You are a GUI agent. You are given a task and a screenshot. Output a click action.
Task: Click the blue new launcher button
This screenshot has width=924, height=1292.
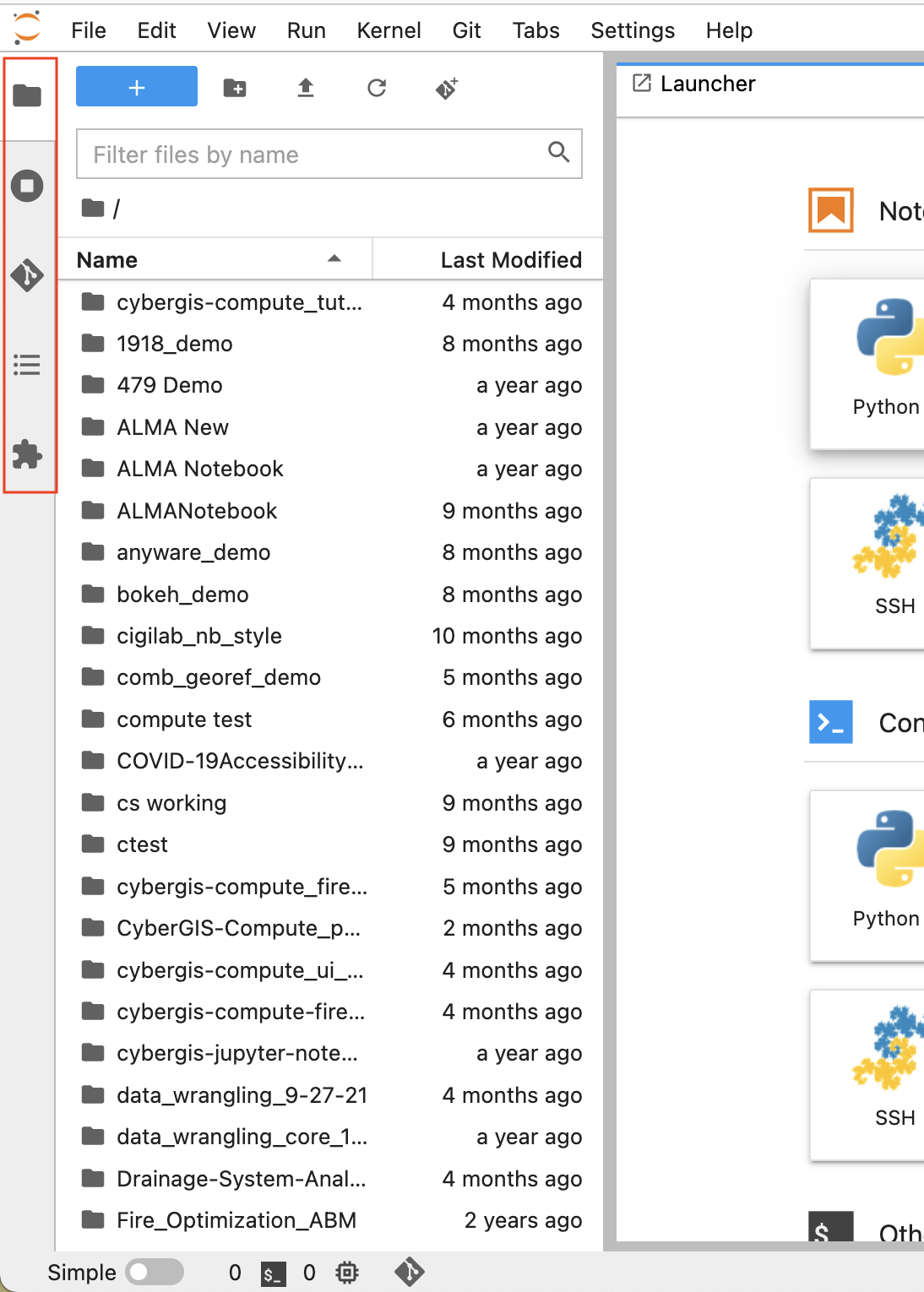tap(135, 86)
